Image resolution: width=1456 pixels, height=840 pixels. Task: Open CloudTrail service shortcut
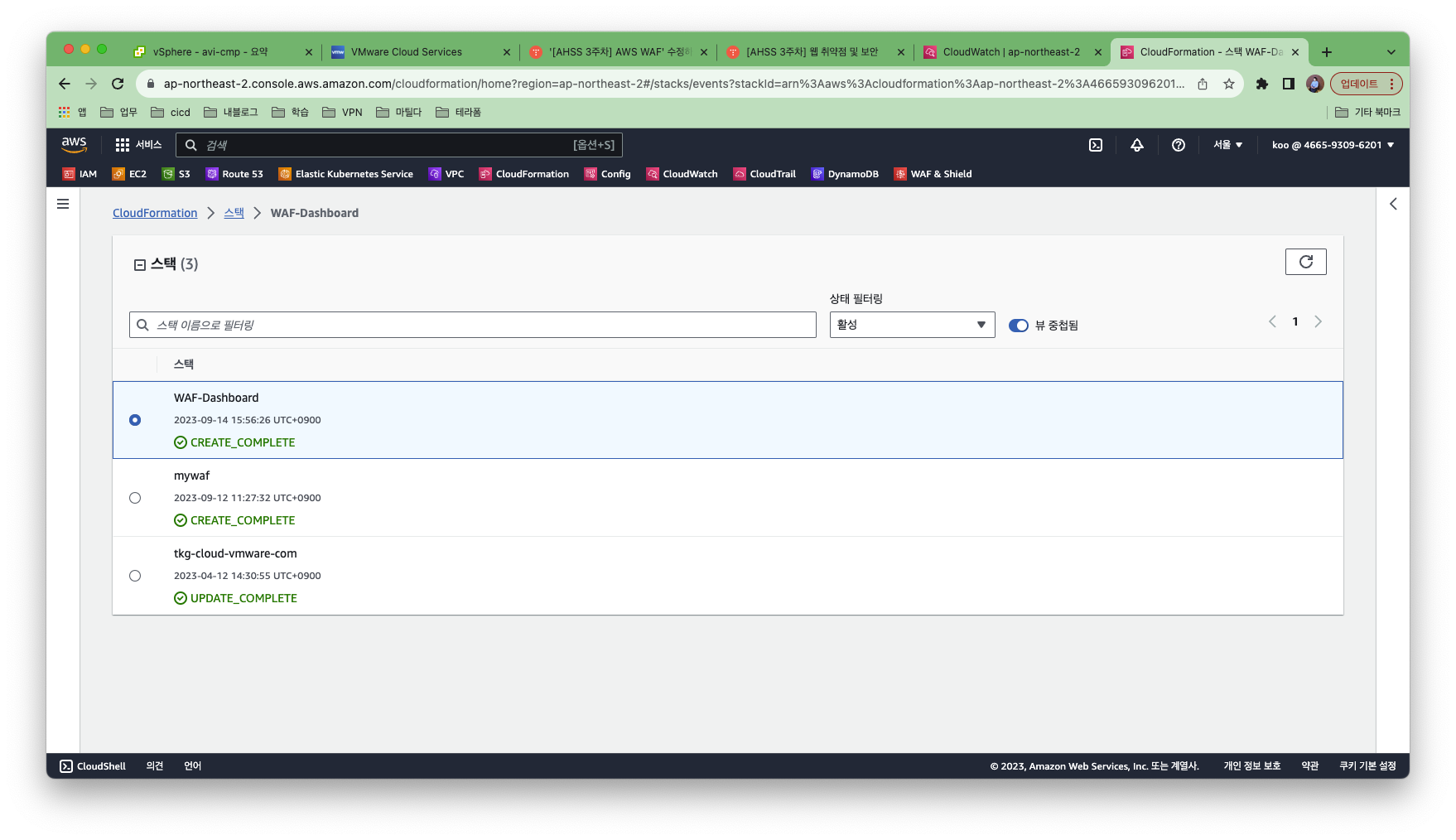pos(764,174)
